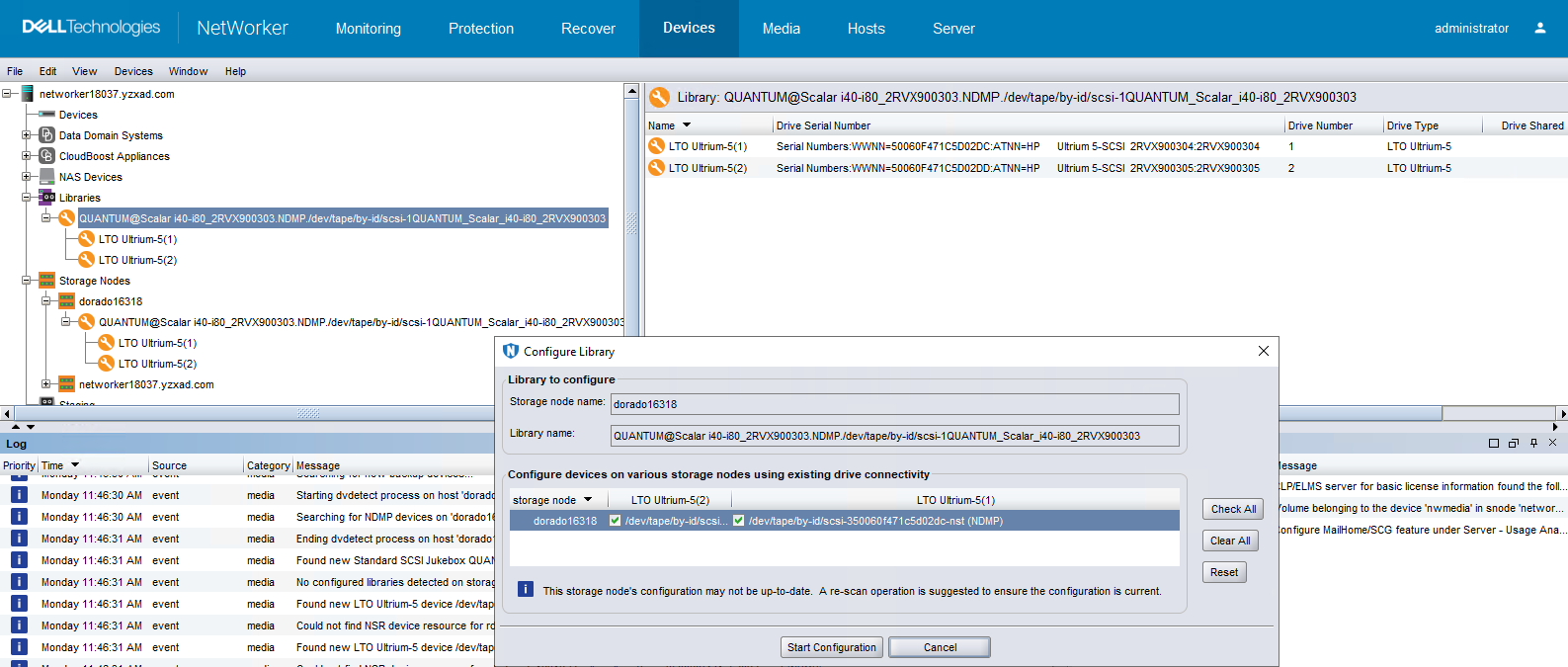Open the Server tab
The width and height of the screenshot is (1568, 667).
pos(953,29)
